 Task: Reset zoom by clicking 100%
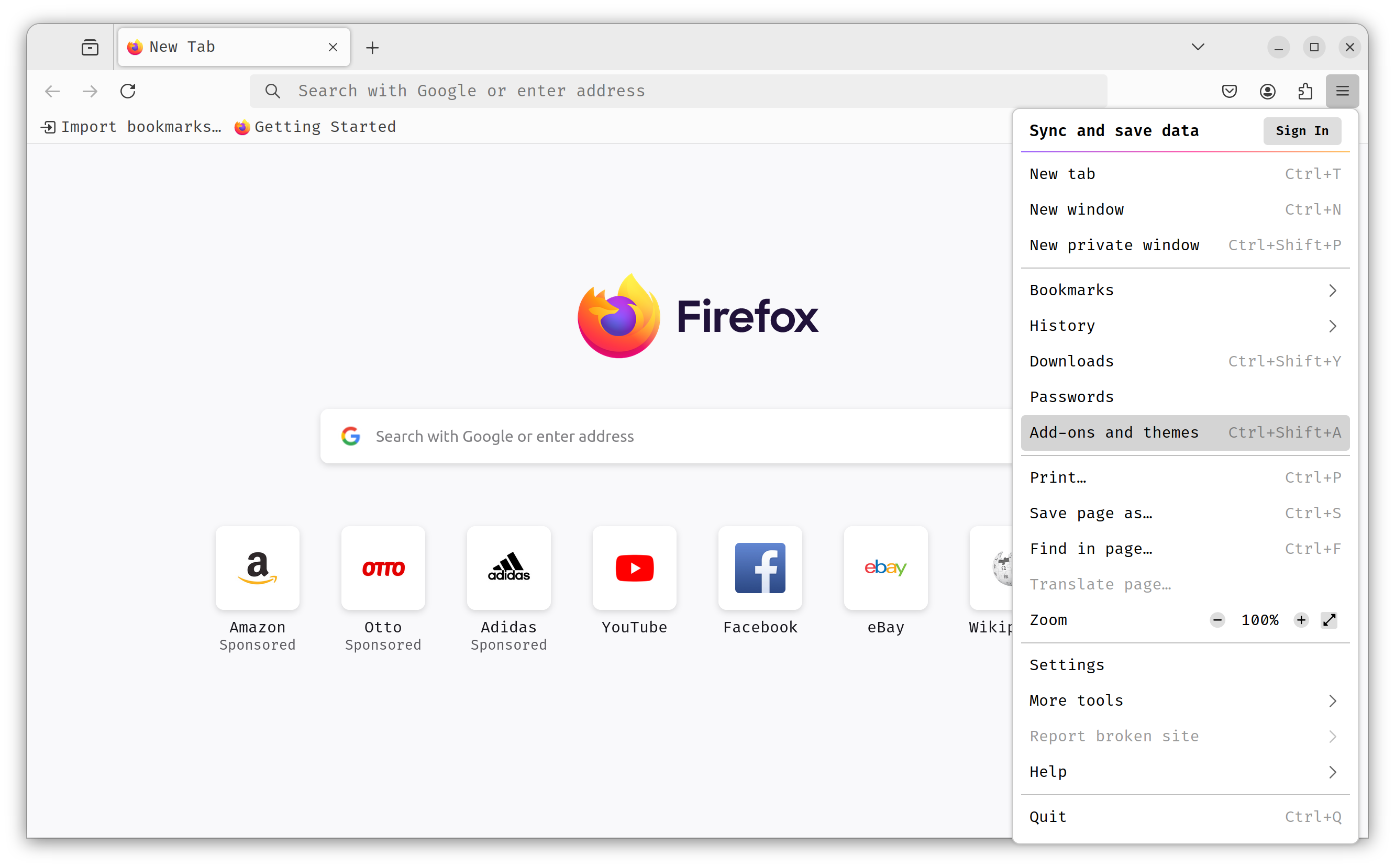coord(1259,620)
